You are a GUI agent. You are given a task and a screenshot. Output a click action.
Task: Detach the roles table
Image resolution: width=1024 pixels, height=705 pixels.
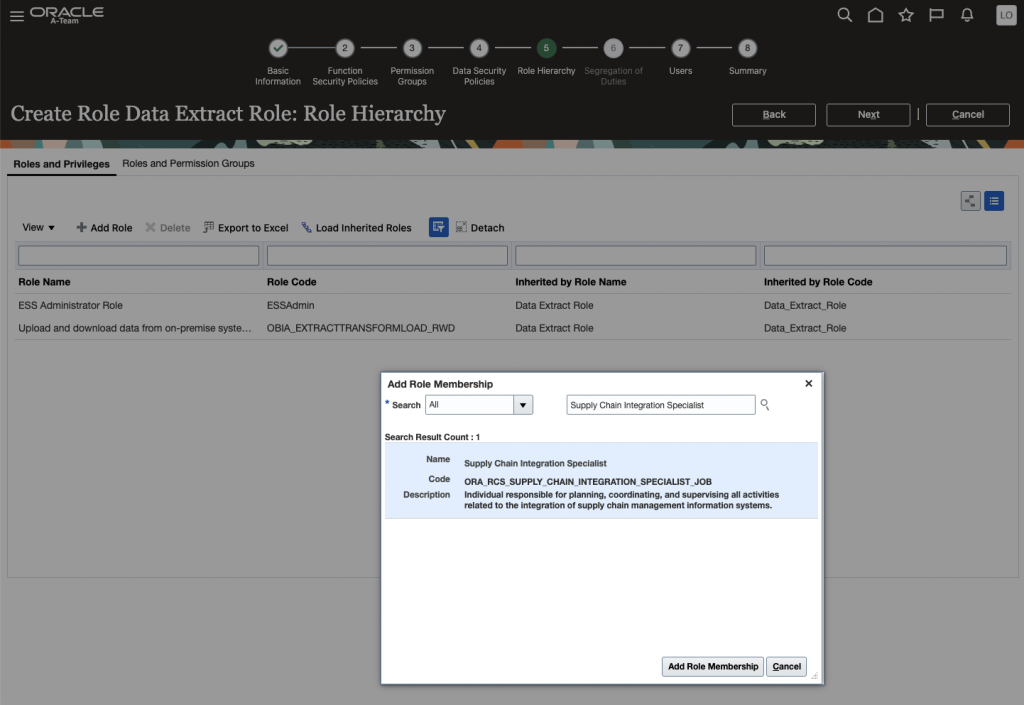480,228
